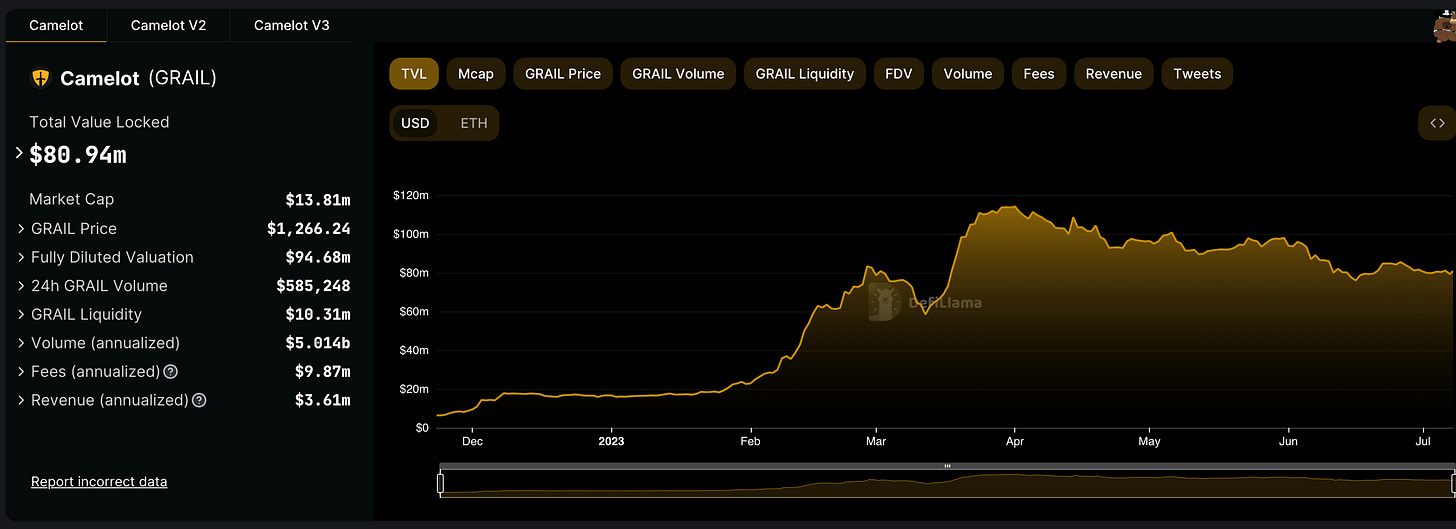Image resolution: width=1456 pixels, height=529 pixels.
Task: Toggle the TVL chart metric
Action: 414,73
